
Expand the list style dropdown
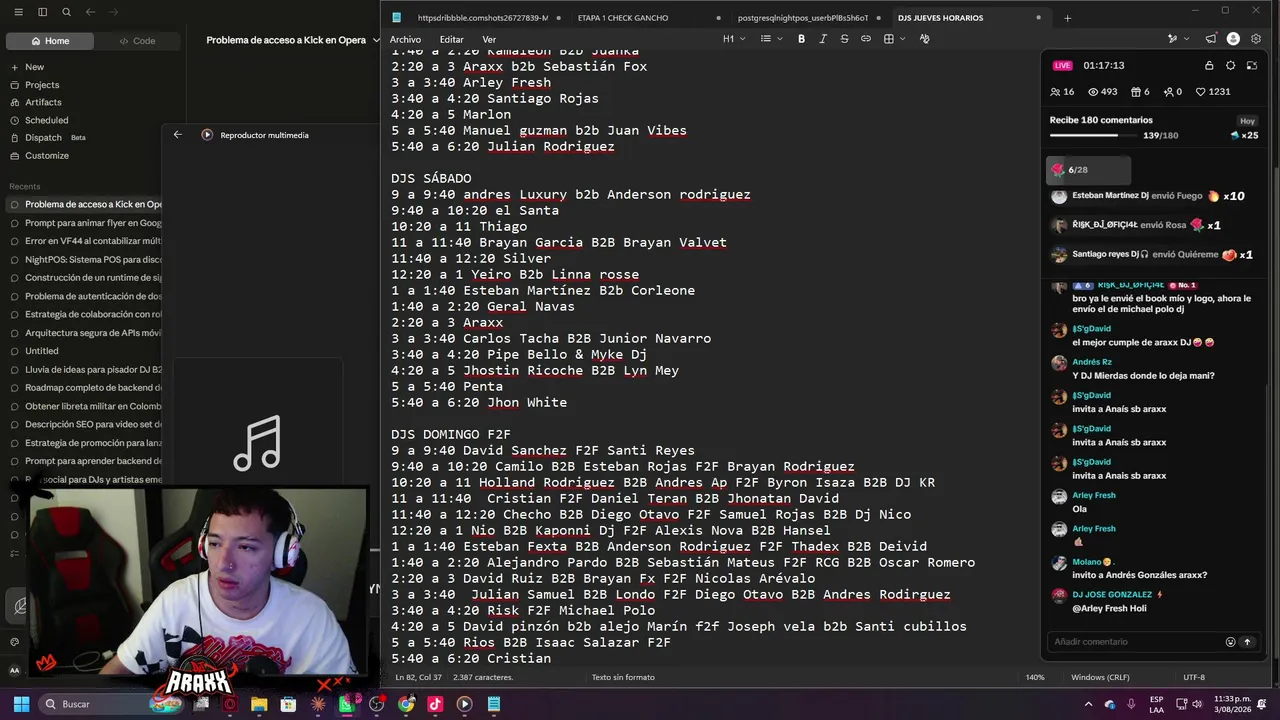[770, 39]
